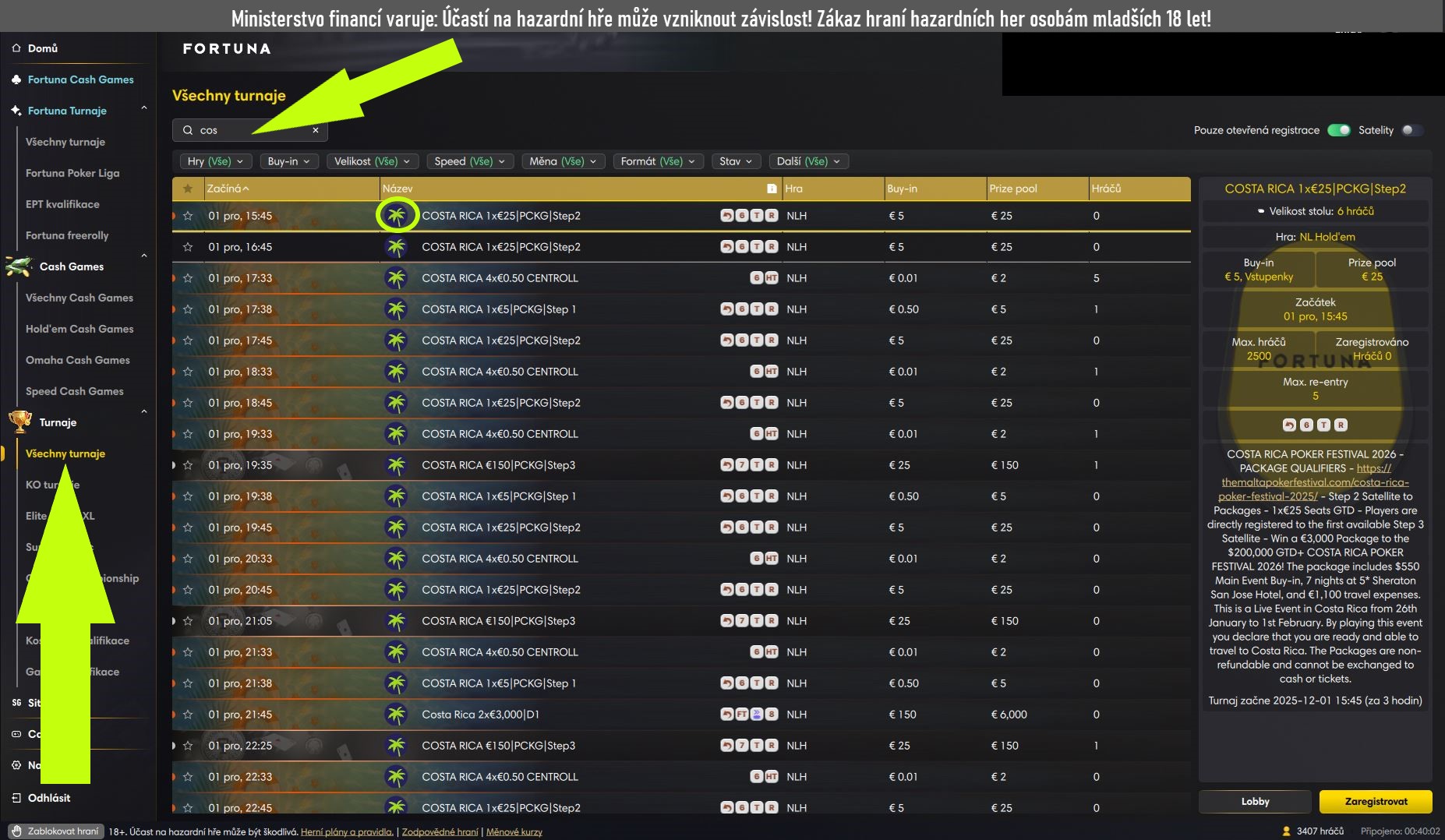Screen dimensions: 1445x840
Task: Click the favorites star in table header
Action: point(187,189)
